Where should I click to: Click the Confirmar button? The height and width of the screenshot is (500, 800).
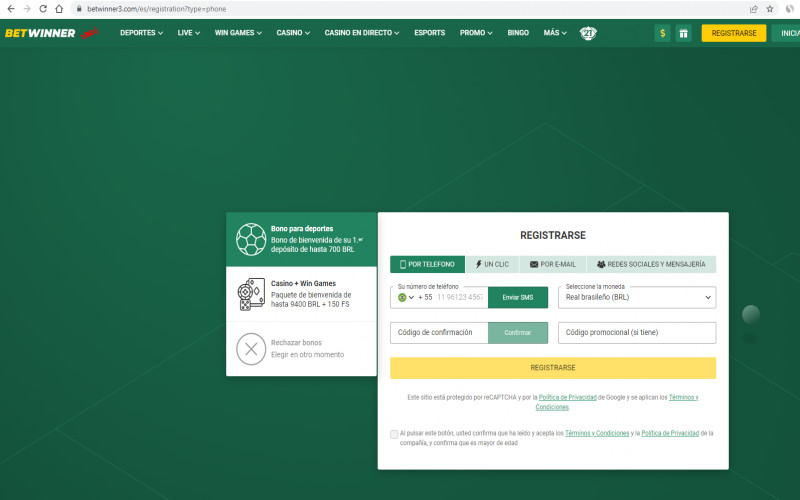[518, 333]
